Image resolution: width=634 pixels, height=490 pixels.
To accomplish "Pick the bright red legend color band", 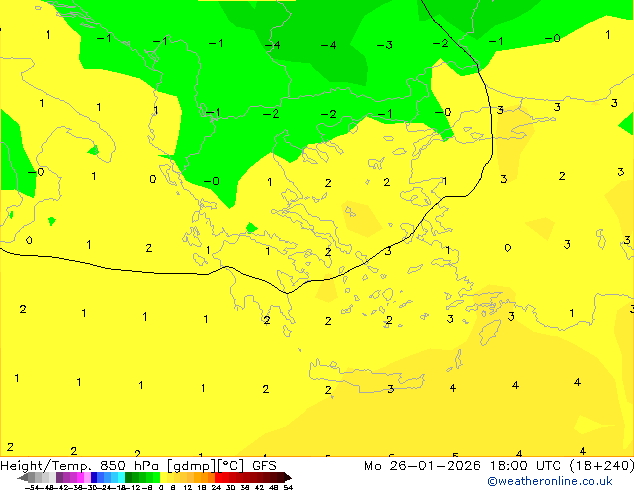I will pos(218,477).
